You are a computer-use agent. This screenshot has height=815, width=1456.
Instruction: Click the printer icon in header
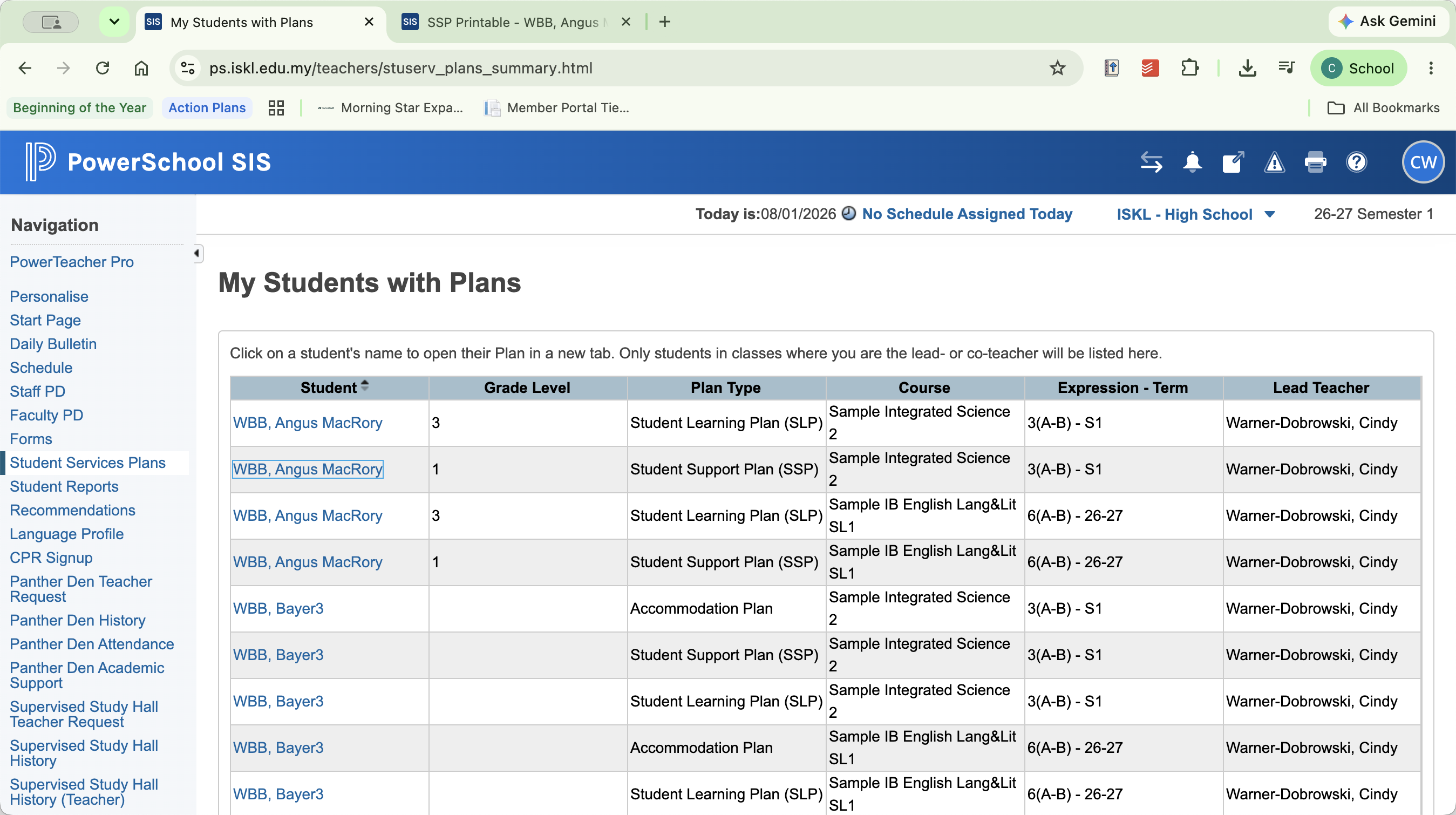coord(1315,162)
